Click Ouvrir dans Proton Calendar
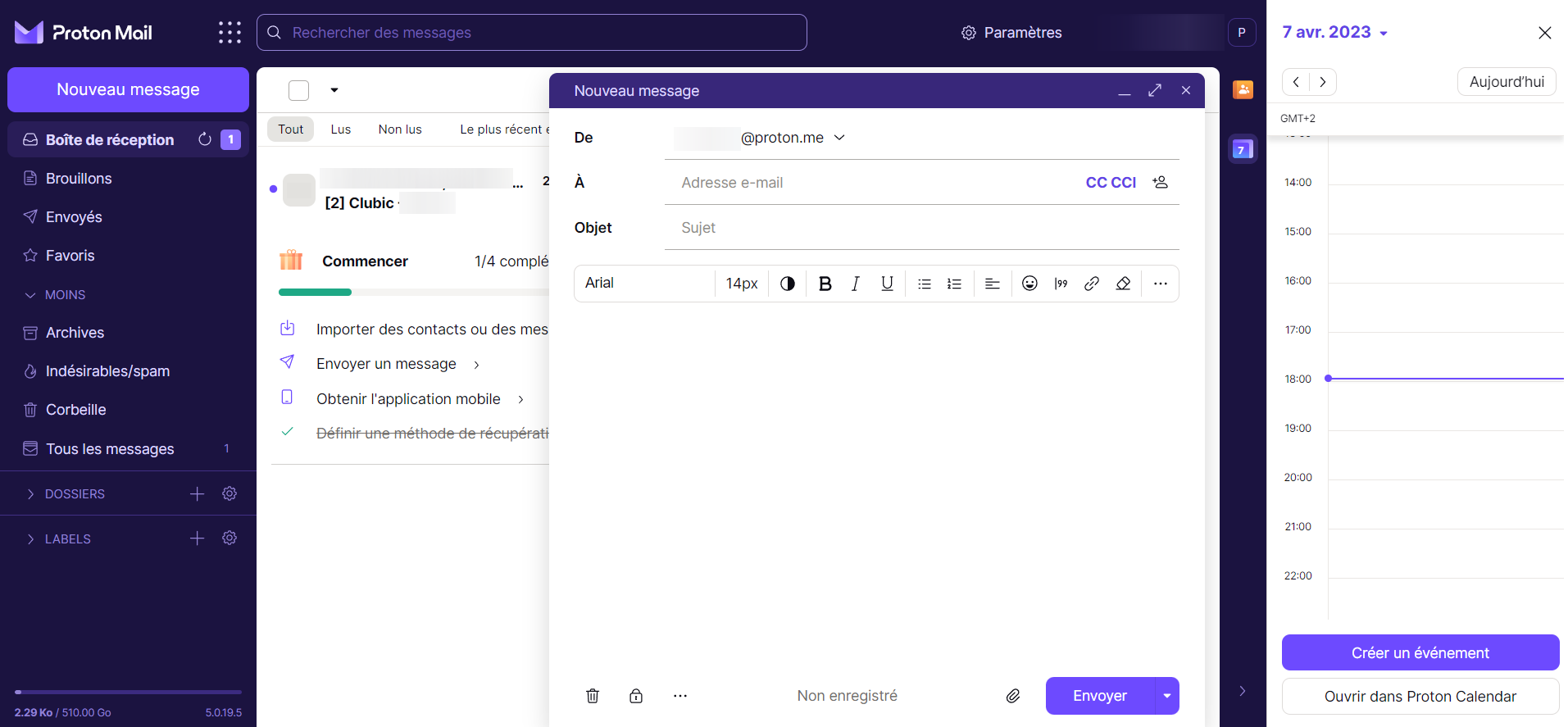 click(1420, 697)
